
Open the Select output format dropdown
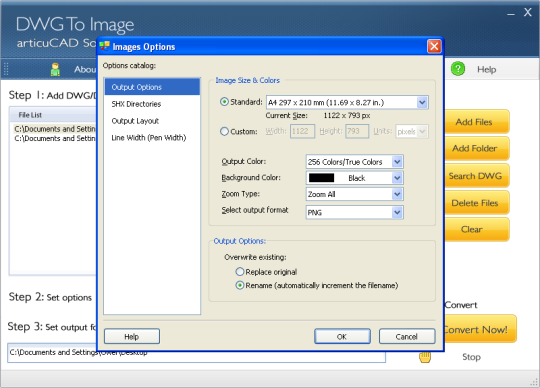(x=397, y=212)
